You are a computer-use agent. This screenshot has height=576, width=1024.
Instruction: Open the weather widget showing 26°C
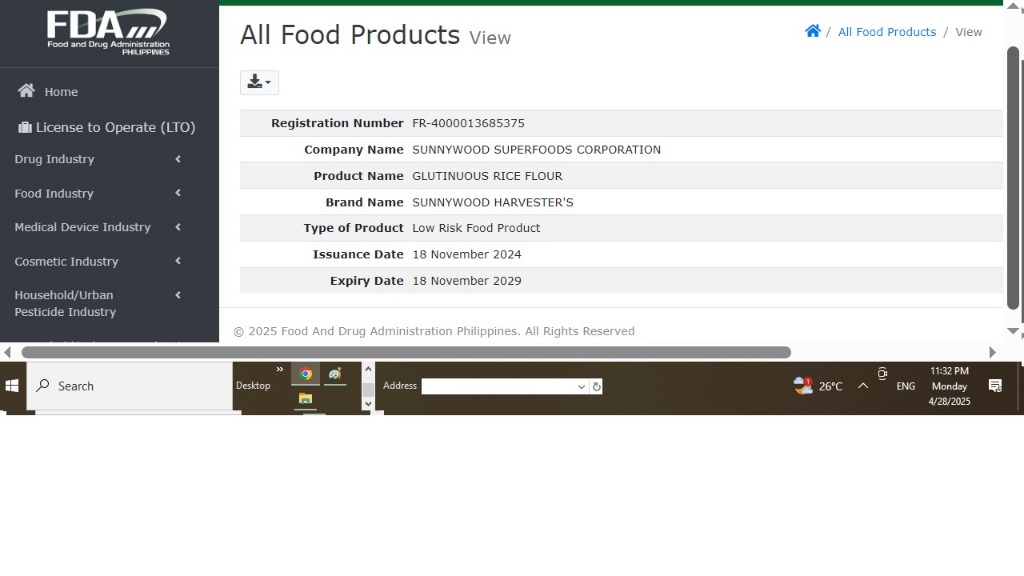tap(818, 386)
